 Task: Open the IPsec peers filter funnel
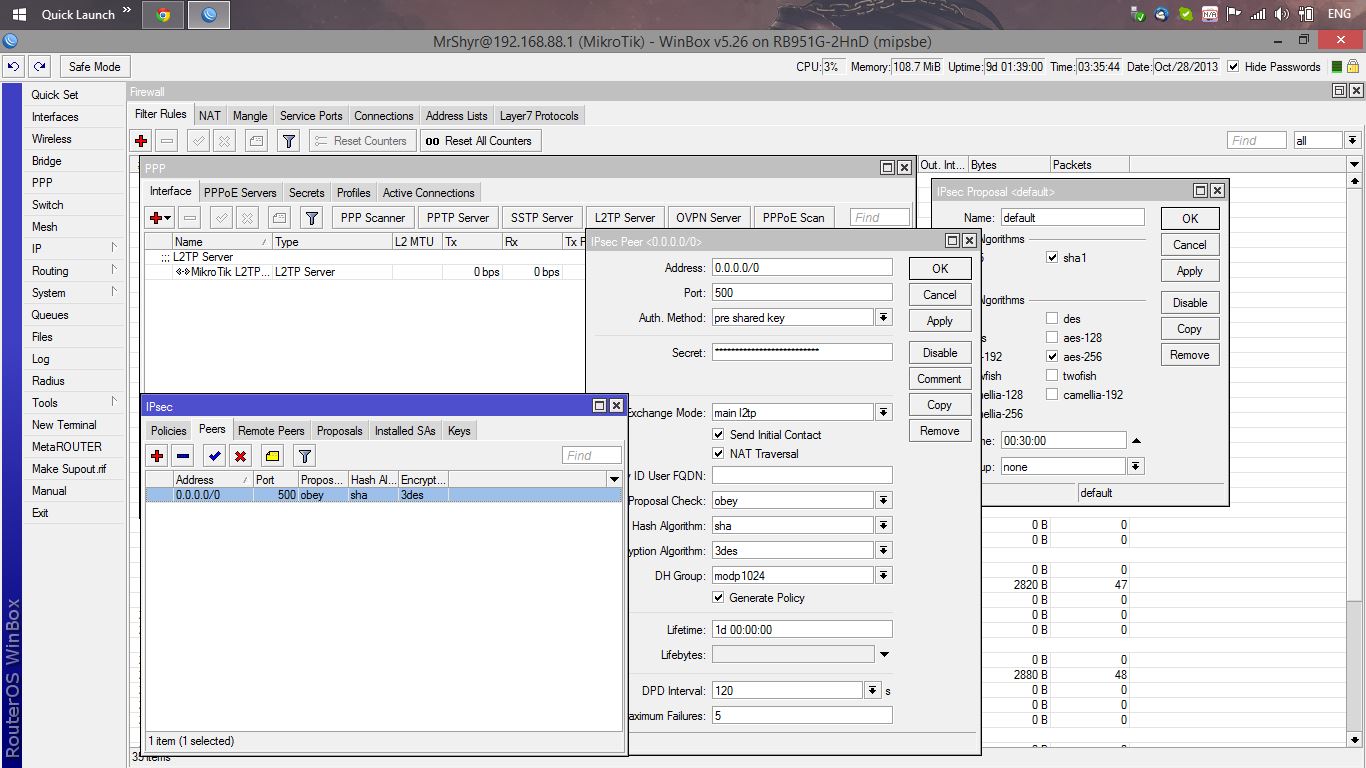(304, 456)
